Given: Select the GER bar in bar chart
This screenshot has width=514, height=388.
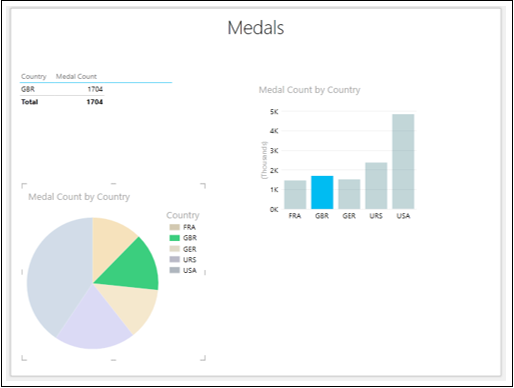Looking at the screenshot, I should pyautogui.click(x=349, y=194).
